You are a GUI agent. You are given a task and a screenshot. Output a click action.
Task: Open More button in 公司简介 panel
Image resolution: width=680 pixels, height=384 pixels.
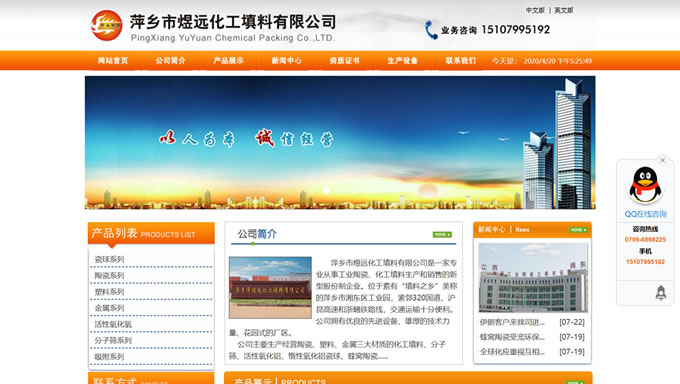pos(442,234)
